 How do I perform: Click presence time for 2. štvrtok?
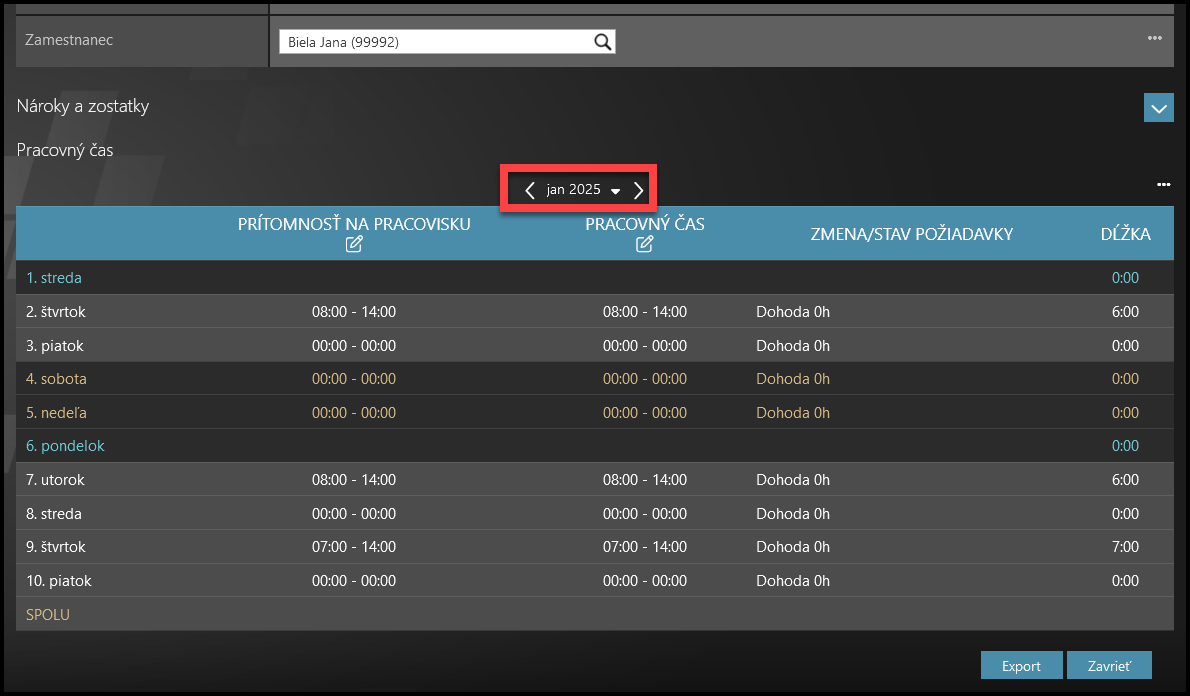click(354, 312)
